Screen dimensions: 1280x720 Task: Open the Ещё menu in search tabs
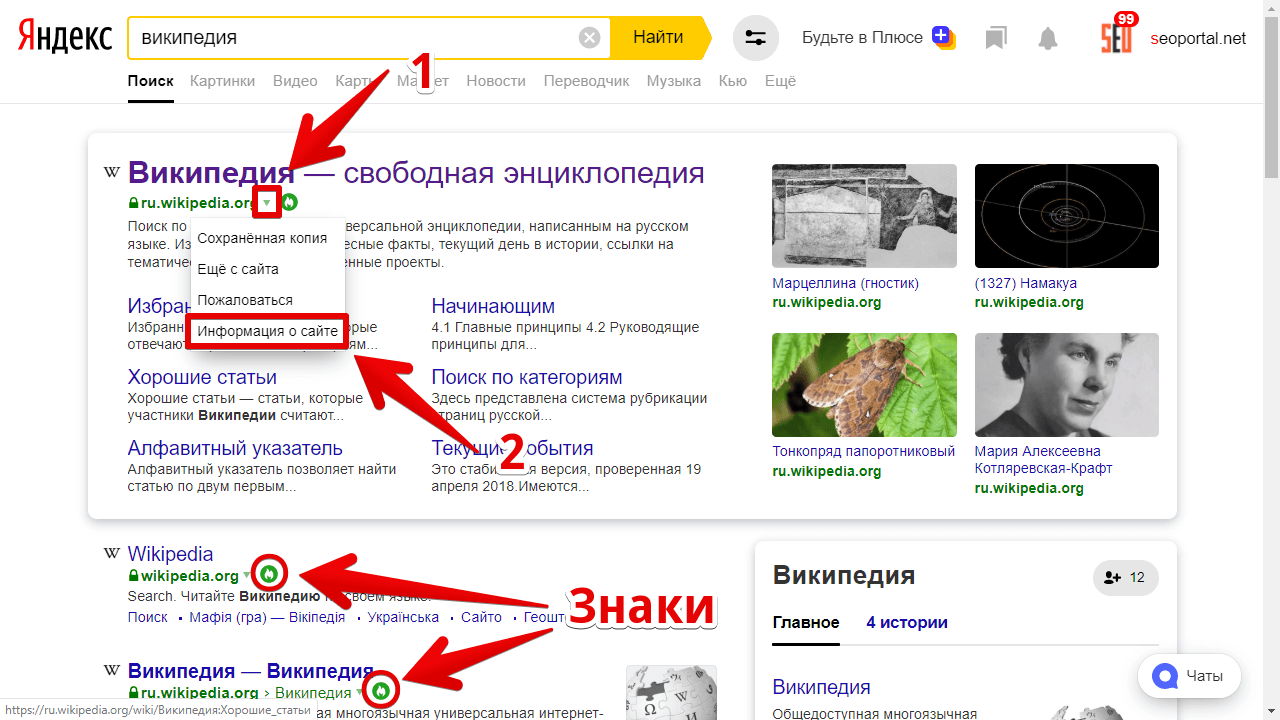[x=780, y=81]
